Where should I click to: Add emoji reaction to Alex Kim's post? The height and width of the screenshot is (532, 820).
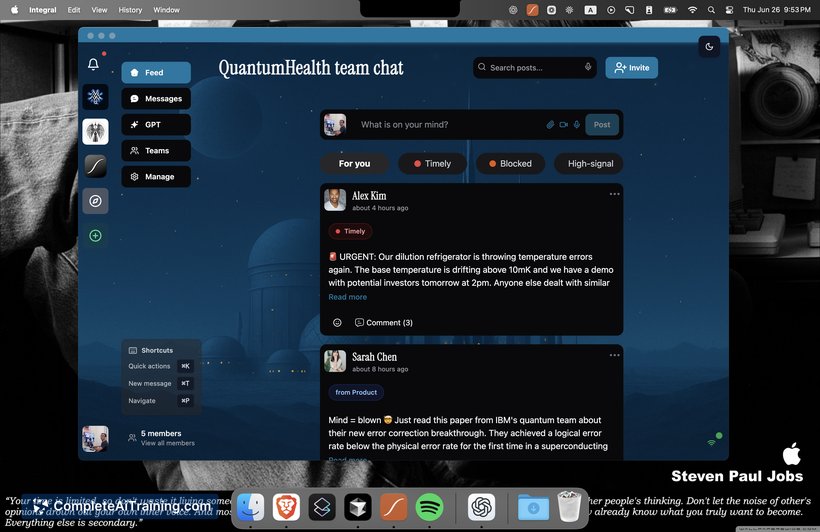[337, 323]
